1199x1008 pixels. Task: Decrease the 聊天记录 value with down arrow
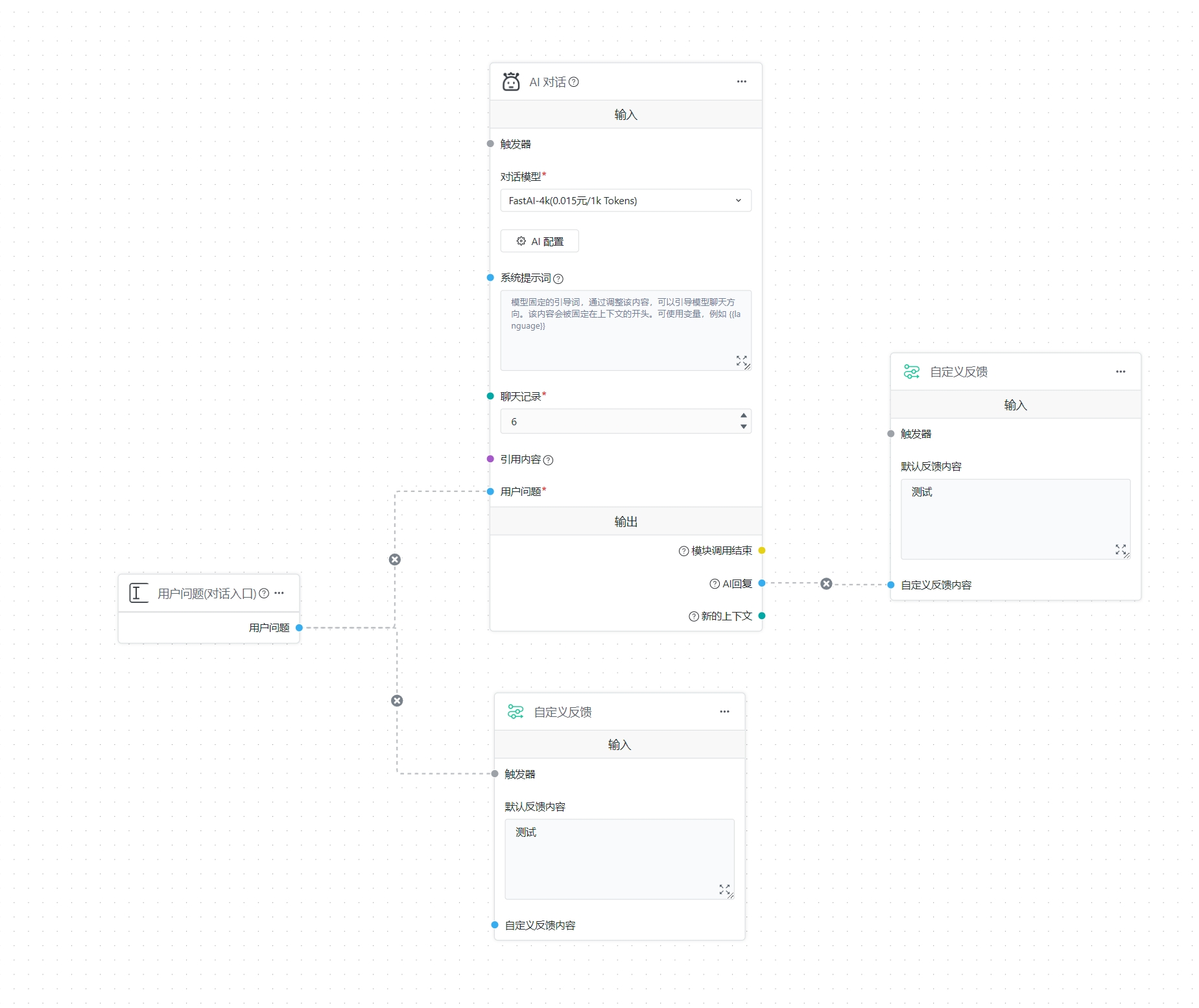pyautogui.click(x=744, y=427)
